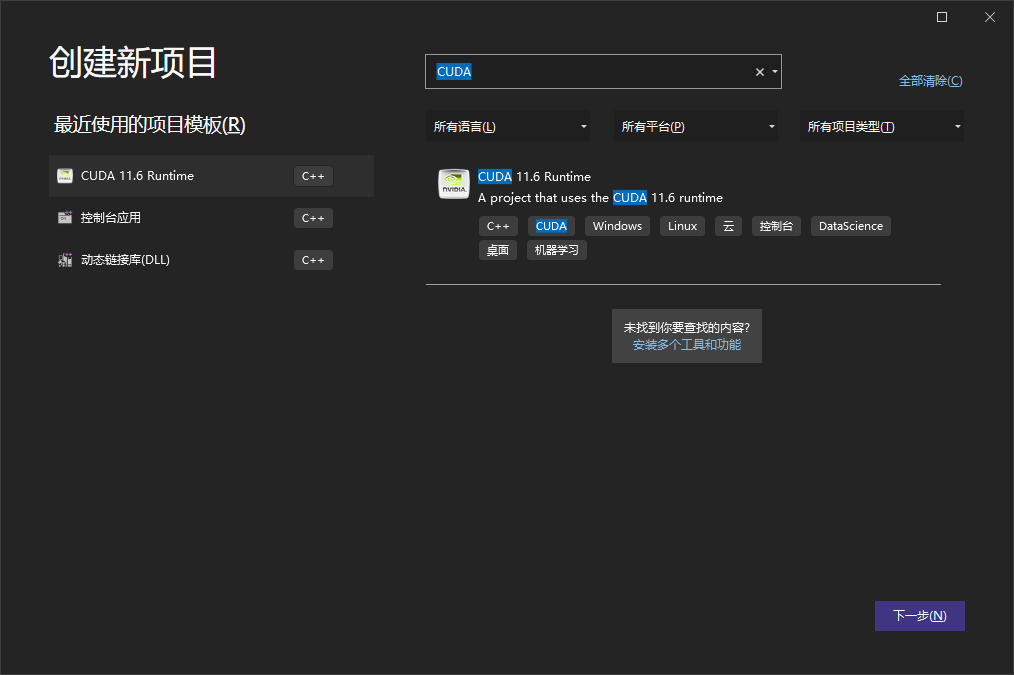Image resolution: width=1014 pixels, height=675 pixels.
Task: Select 动态链接库(DLL) from recent templates
Action: (125, 260)
